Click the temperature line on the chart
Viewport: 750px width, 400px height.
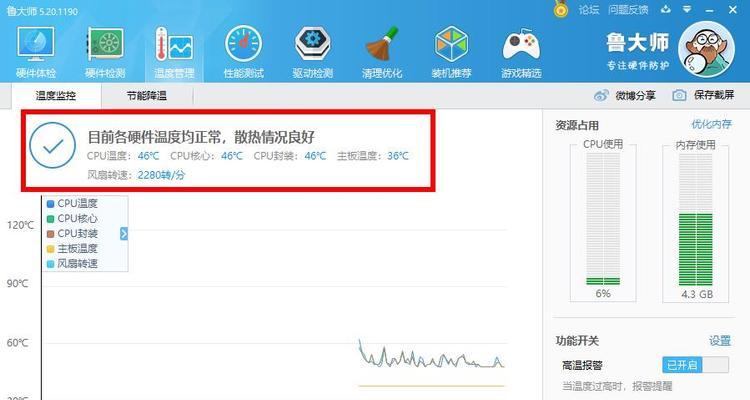pos(431,357)
